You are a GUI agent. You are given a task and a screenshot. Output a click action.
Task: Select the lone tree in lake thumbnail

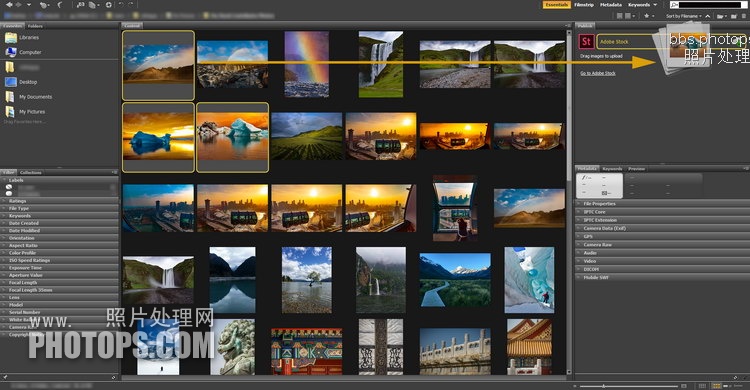pyautogui.click(x=307, y=280)
